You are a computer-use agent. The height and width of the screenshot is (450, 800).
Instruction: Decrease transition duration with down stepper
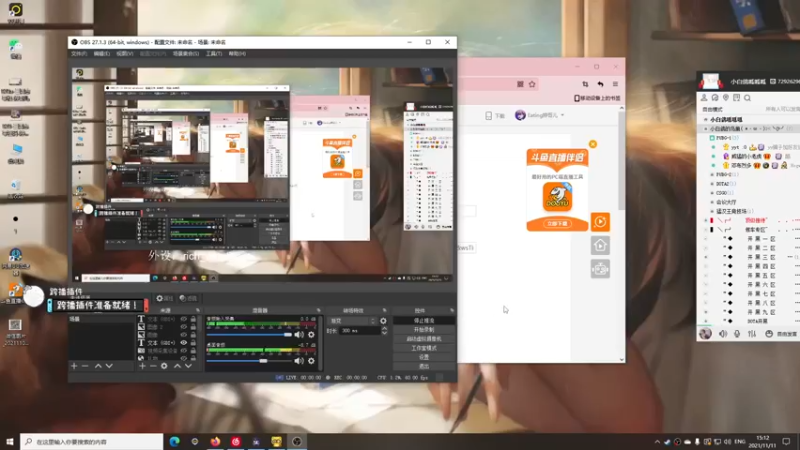[384, 333]
